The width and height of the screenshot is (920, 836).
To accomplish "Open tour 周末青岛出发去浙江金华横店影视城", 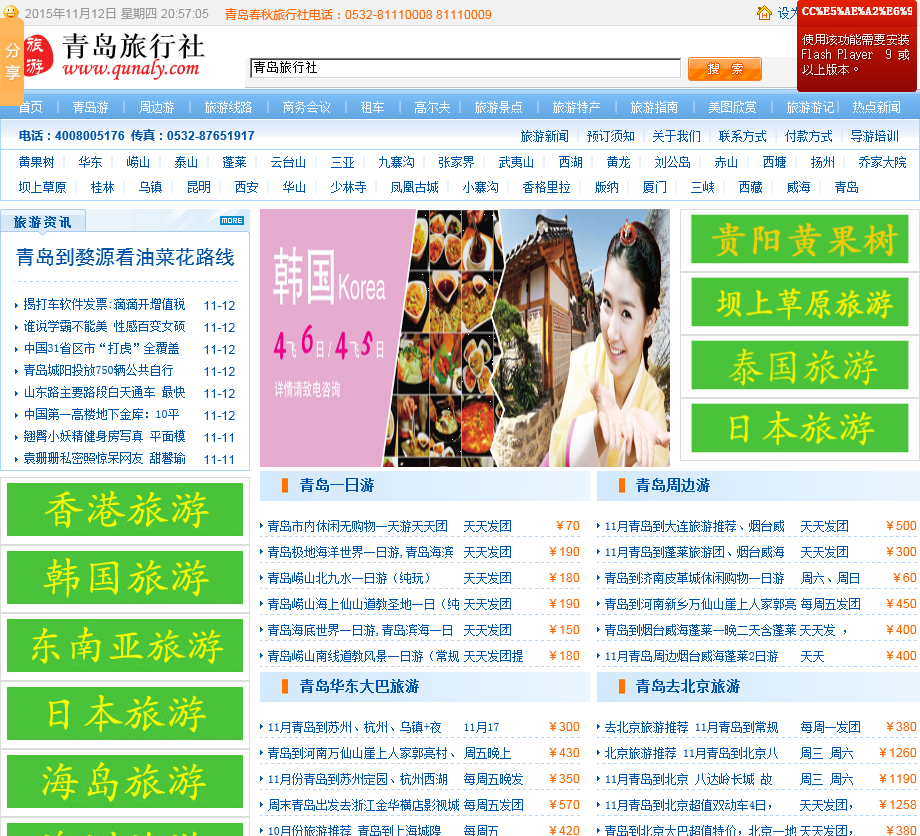I will click(x=363, y=805).
